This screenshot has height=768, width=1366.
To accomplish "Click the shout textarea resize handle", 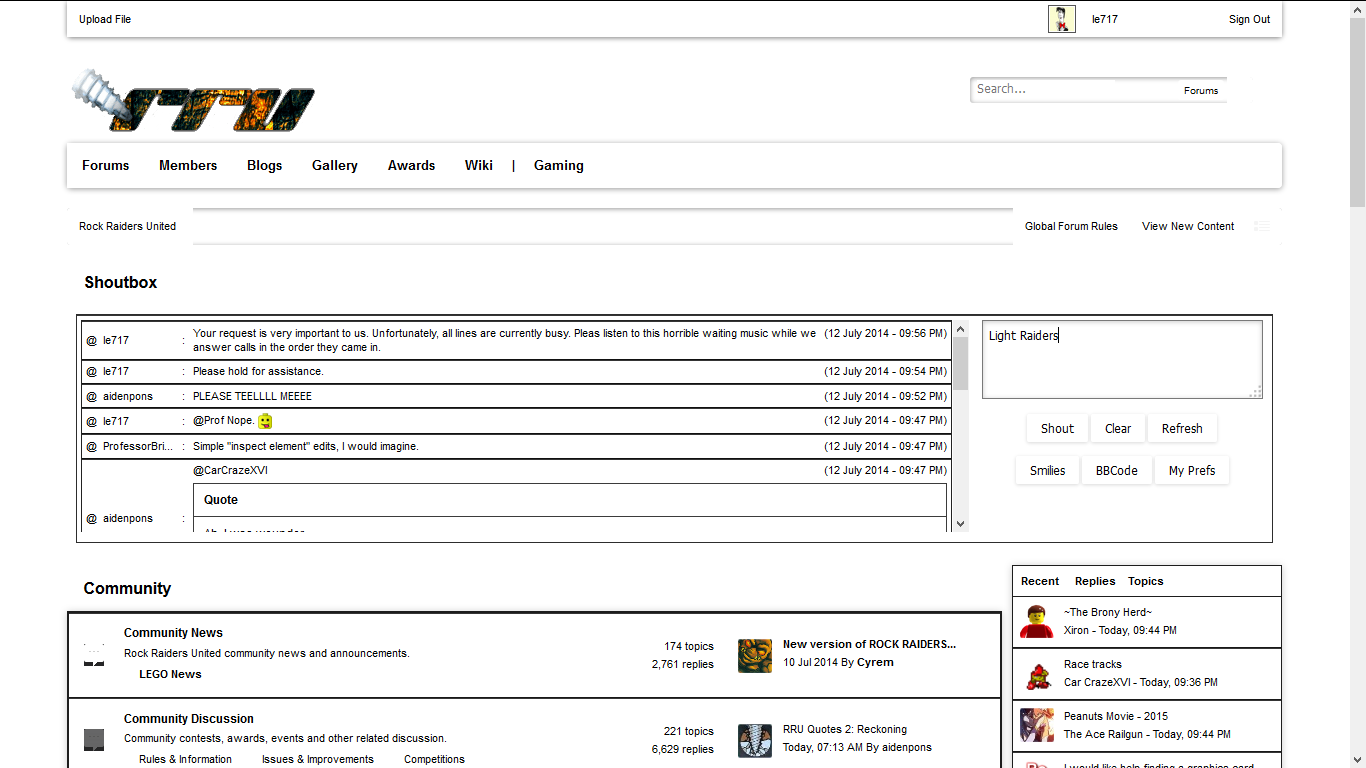I will coord(1255,391).
